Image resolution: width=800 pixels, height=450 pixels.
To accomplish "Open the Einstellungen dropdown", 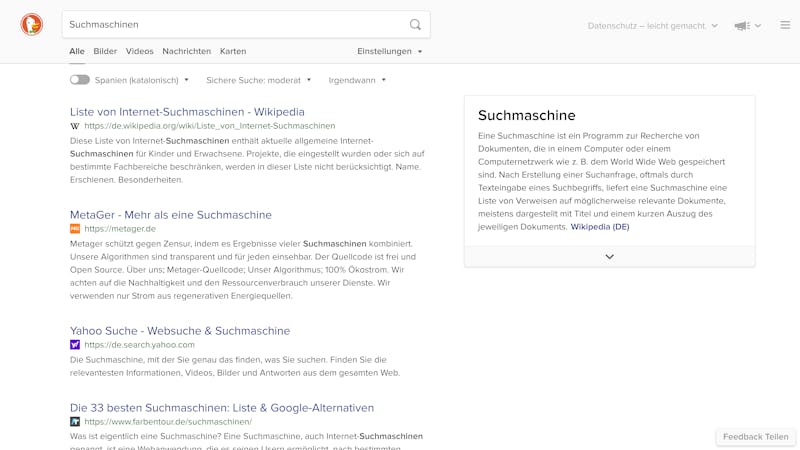I will [x=389, y=52].
